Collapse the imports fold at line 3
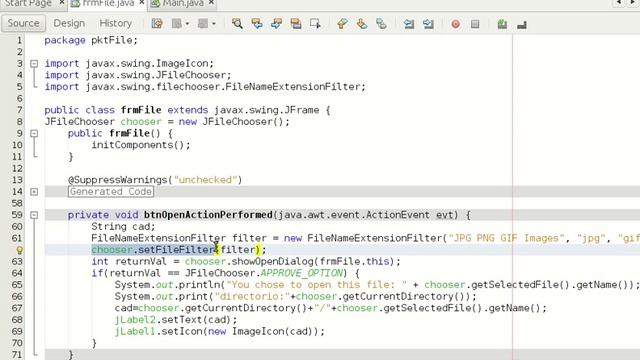 34,64
